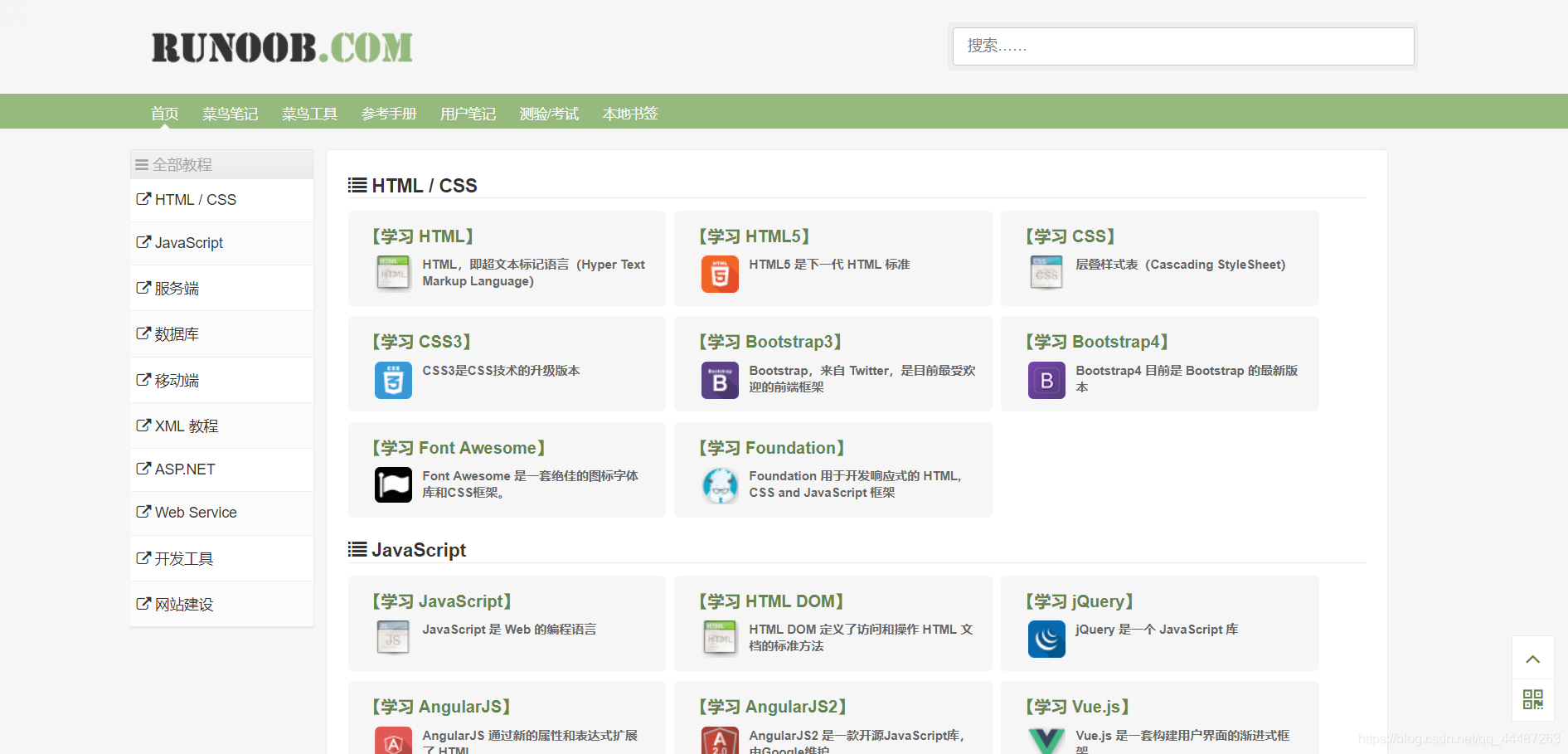Click the Foundation yeti icon
The width and height of the screenshot is (1568, 754).
(x=720, y=485)
